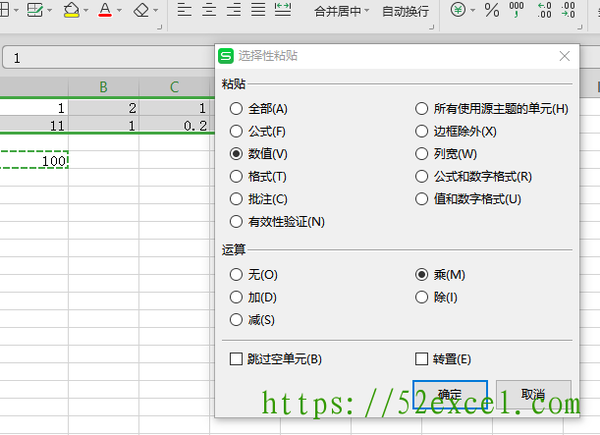
Task: Click the distributed alignment icon
Action: [283, 10]
